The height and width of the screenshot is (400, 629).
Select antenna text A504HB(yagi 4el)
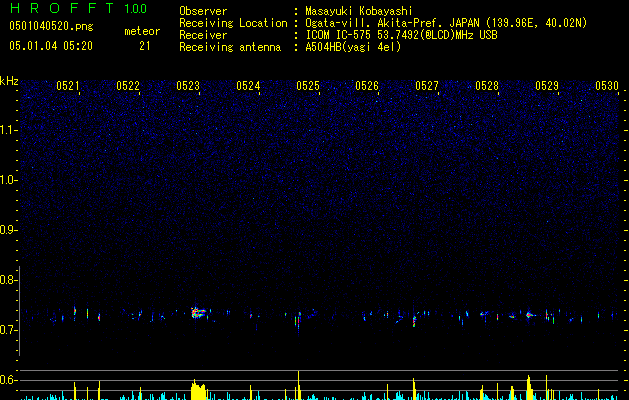point(353,47)
